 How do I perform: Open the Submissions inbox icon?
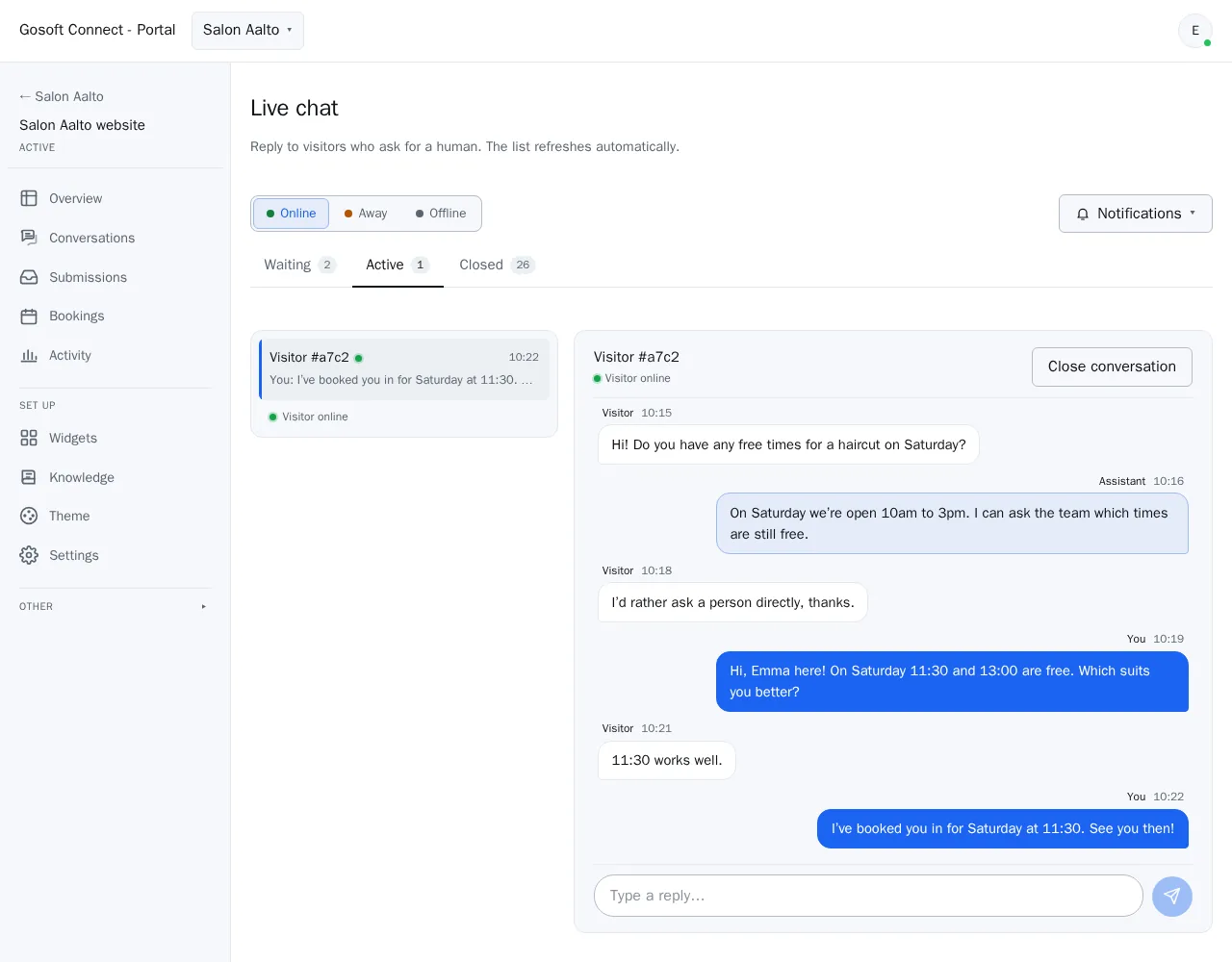[29, 277]
